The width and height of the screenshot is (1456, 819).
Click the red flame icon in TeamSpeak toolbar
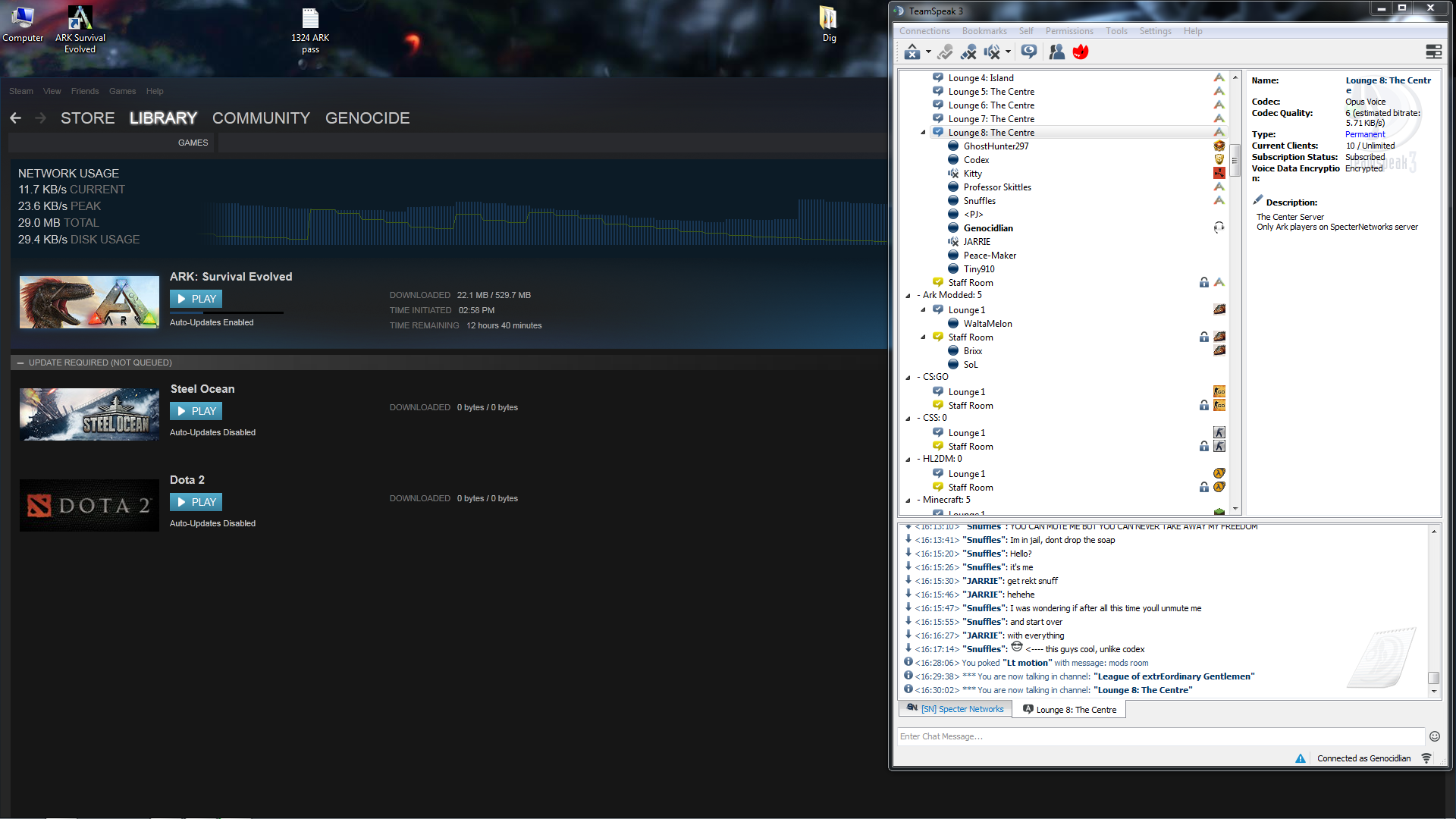click(1081, 52)
